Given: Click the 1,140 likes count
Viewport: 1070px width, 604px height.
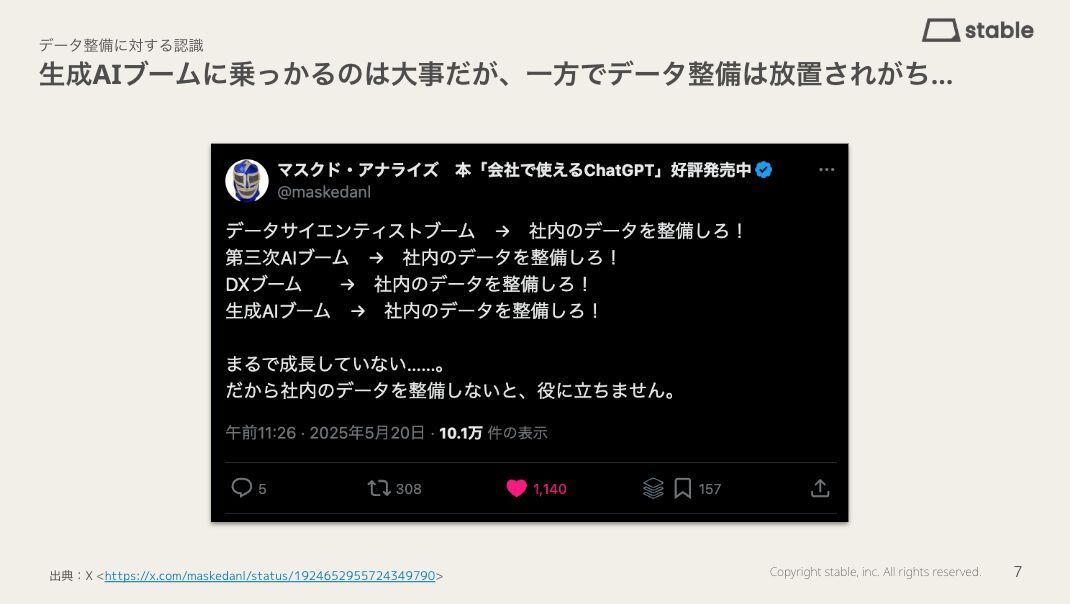Looking at the screenshot, I should [549, 489].
